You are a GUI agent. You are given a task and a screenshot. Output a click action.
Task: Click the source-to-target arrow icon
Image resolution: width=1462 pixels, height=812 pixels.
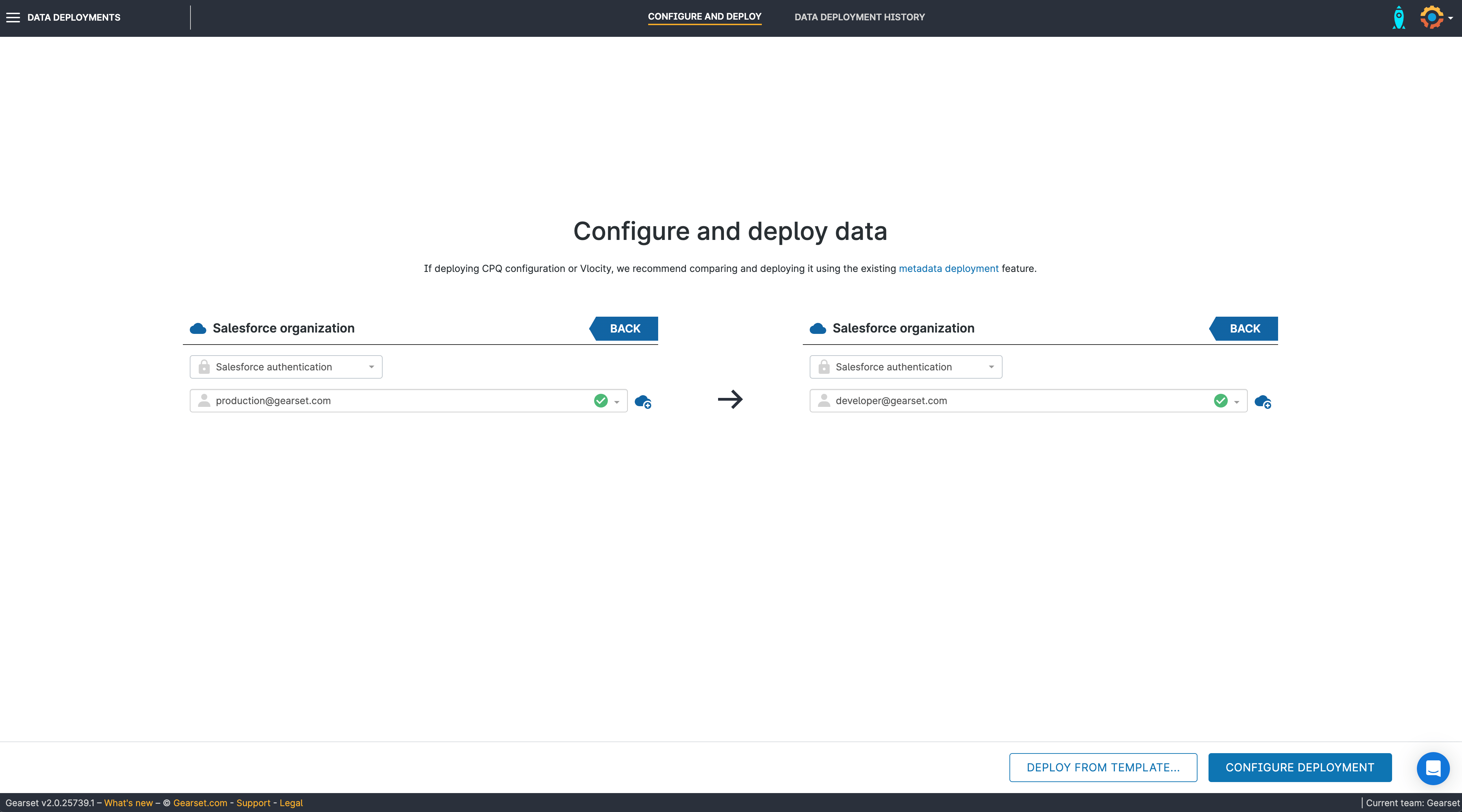(730, 399)
